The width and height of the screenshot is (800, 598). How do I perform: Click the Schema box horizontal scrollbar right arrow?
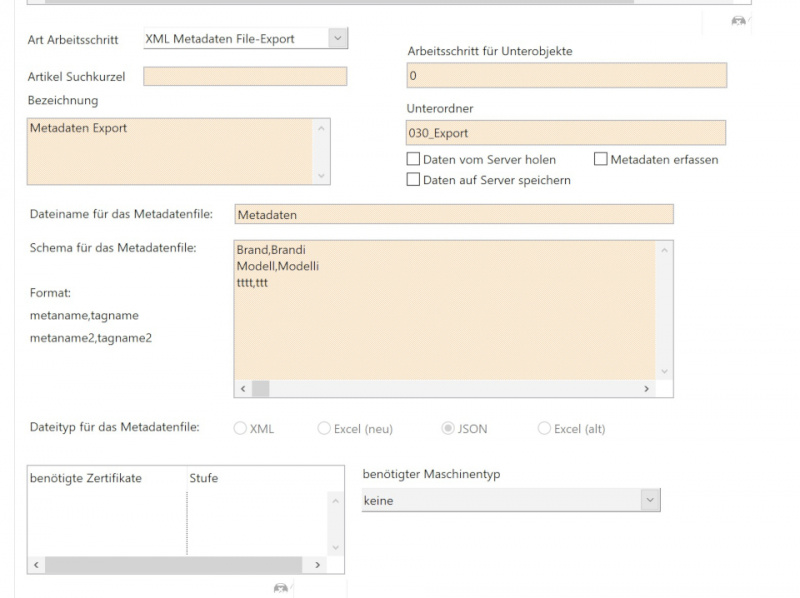point(646,388)
